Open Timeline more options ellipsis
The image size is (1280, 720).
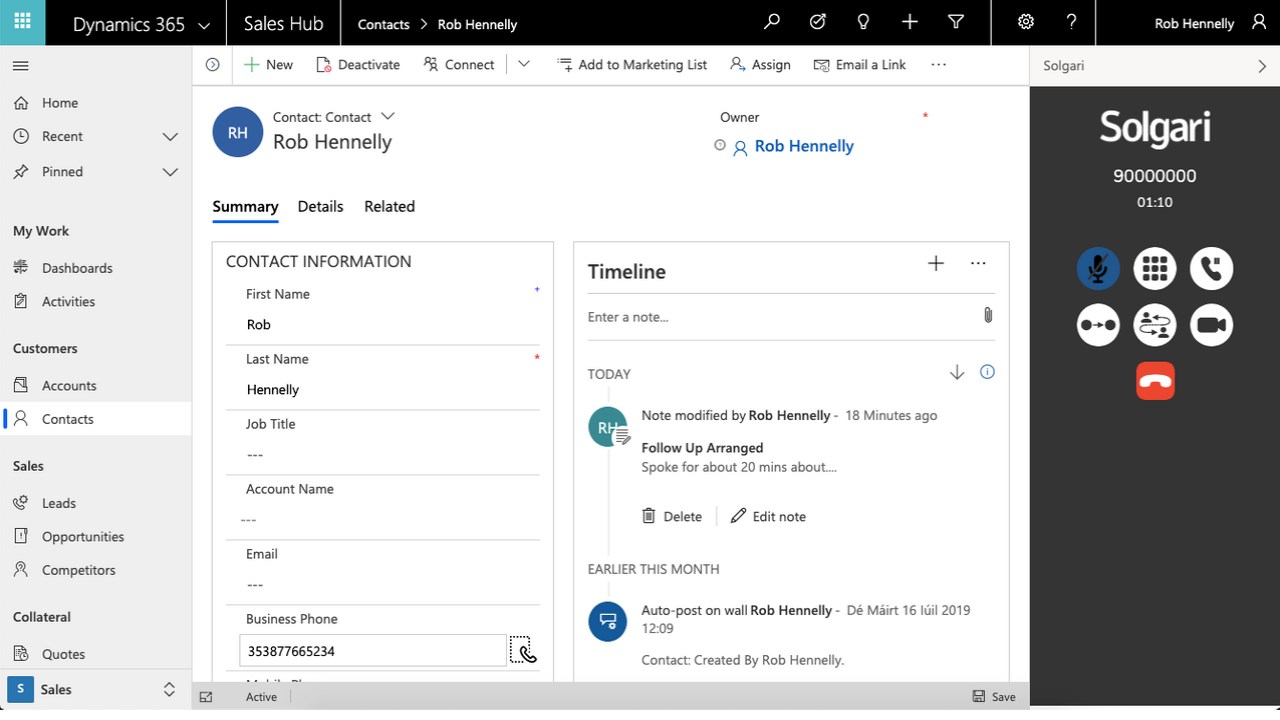pos(978,263)
